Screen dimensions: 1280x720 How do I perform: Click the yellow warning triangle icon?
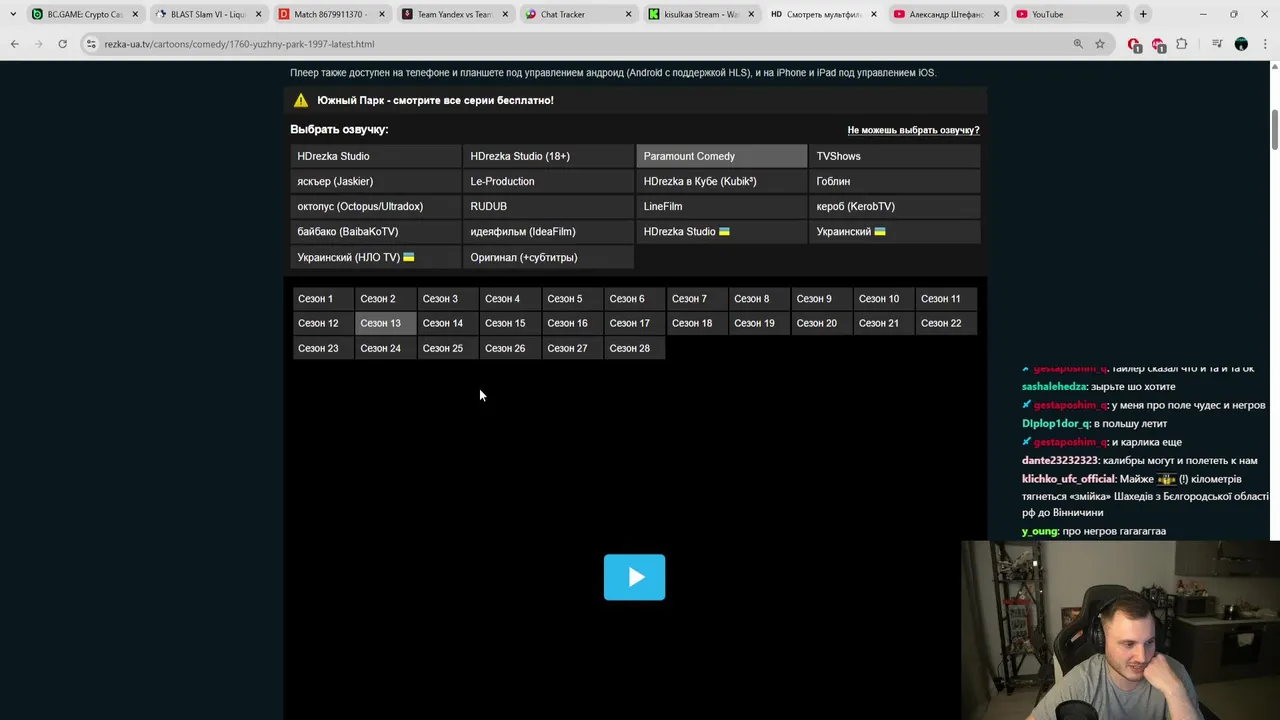click(x=301, y=100)
